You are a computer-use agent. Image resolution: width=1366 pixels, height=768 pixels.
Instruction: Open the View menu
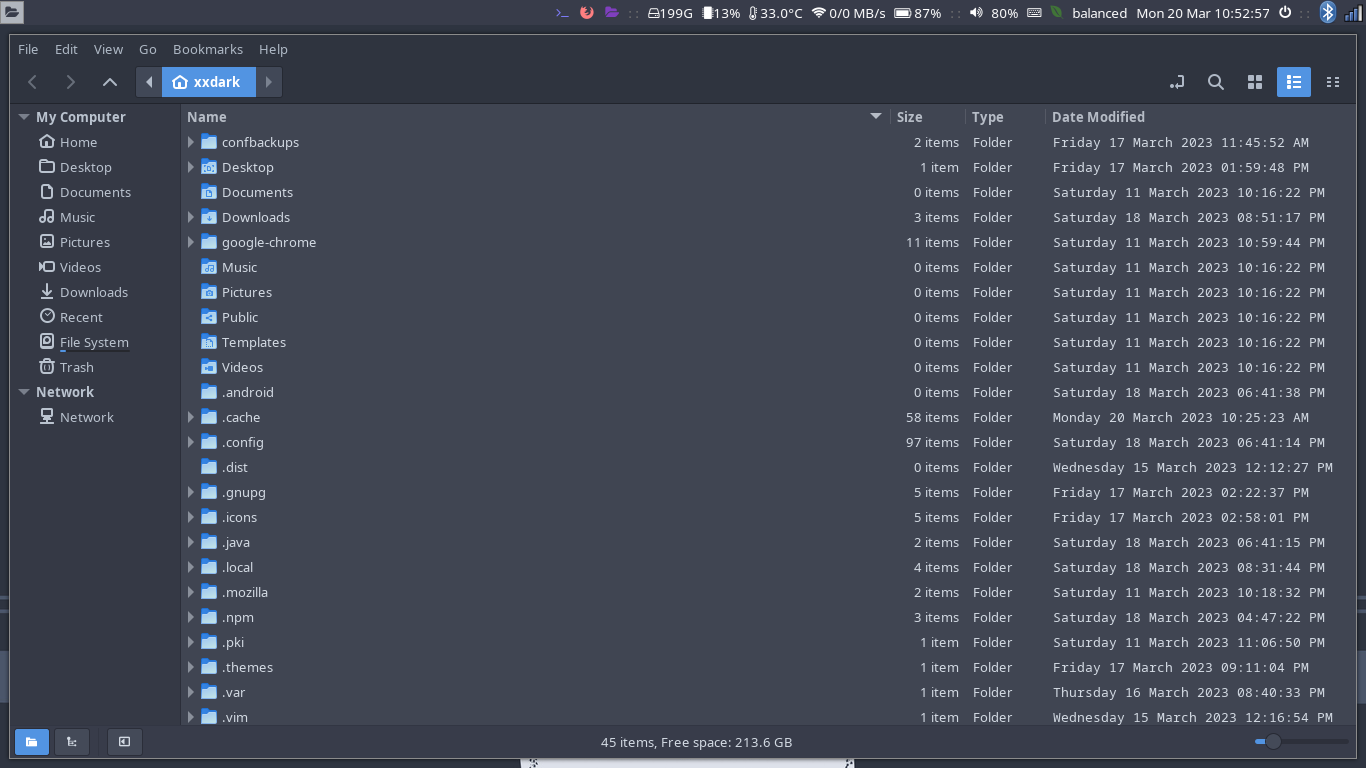pos(108,49)
